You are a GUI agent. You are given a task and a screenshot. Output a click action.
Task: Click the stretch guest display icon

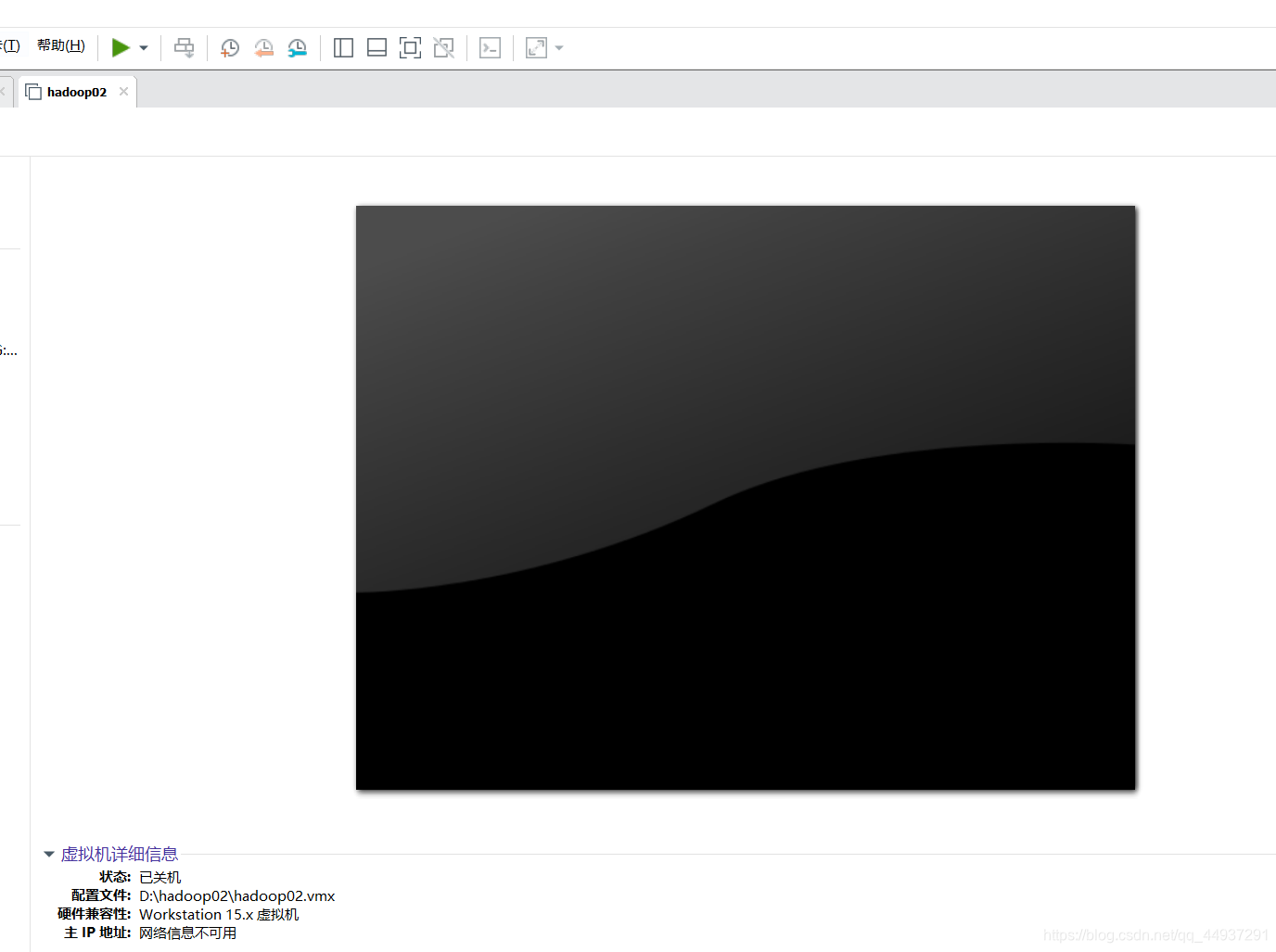[x=536, y=47]
